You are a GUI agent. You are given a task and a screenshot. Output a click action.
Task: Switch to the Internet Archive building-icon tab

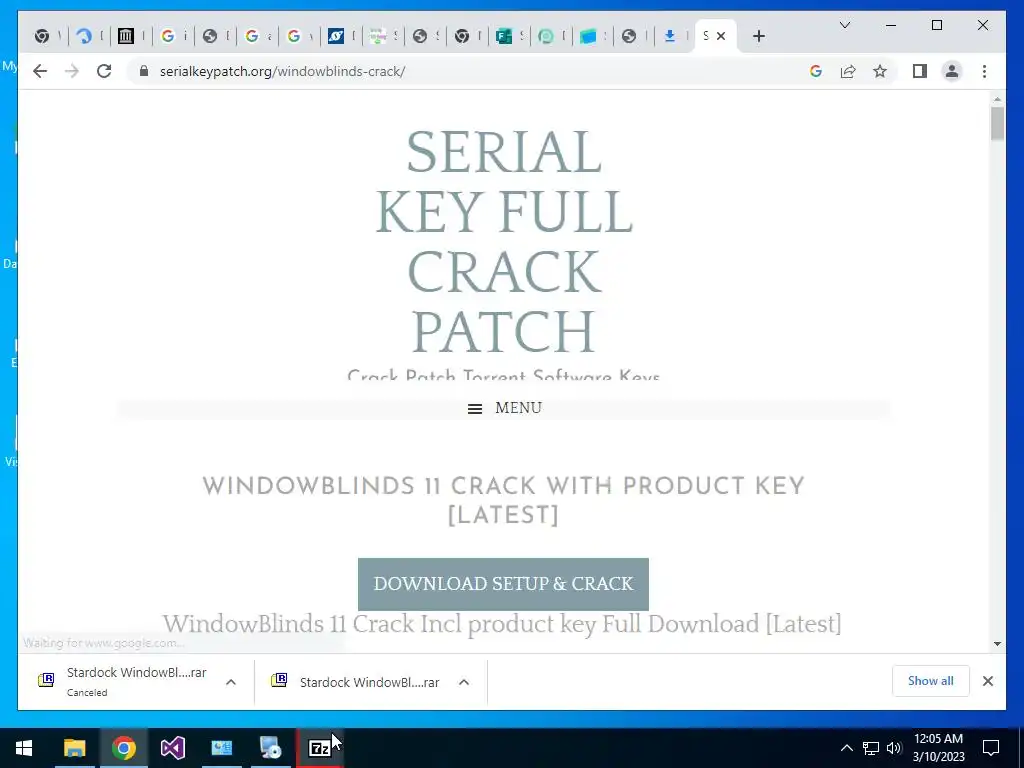[125, 37]
